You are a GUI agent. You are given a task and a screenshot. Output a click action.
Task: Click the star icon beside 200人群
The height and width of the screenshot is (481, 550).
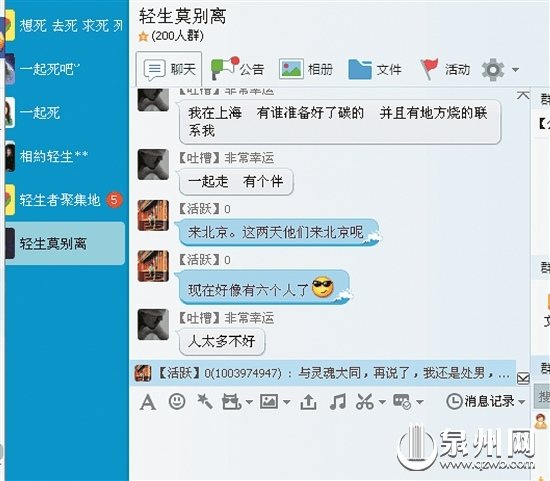(x=143, y=36)
